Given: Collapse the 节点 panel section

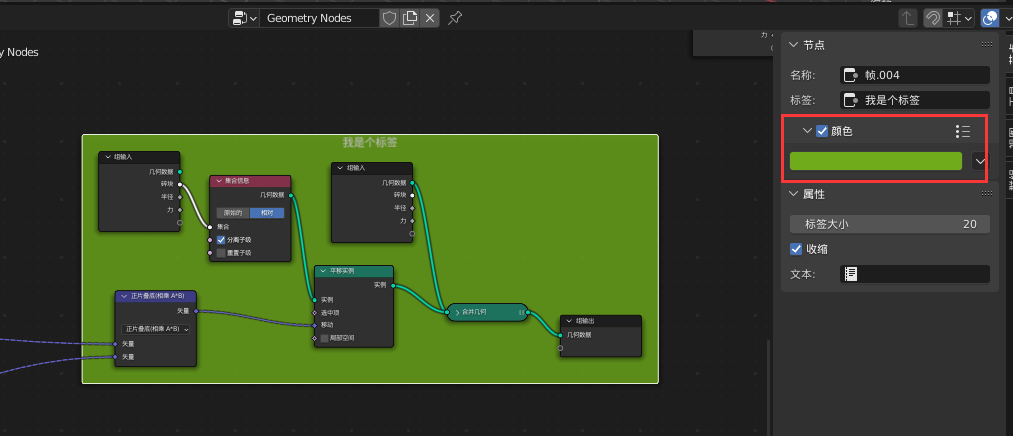Looking at the screenshot, I should [794, 45].
